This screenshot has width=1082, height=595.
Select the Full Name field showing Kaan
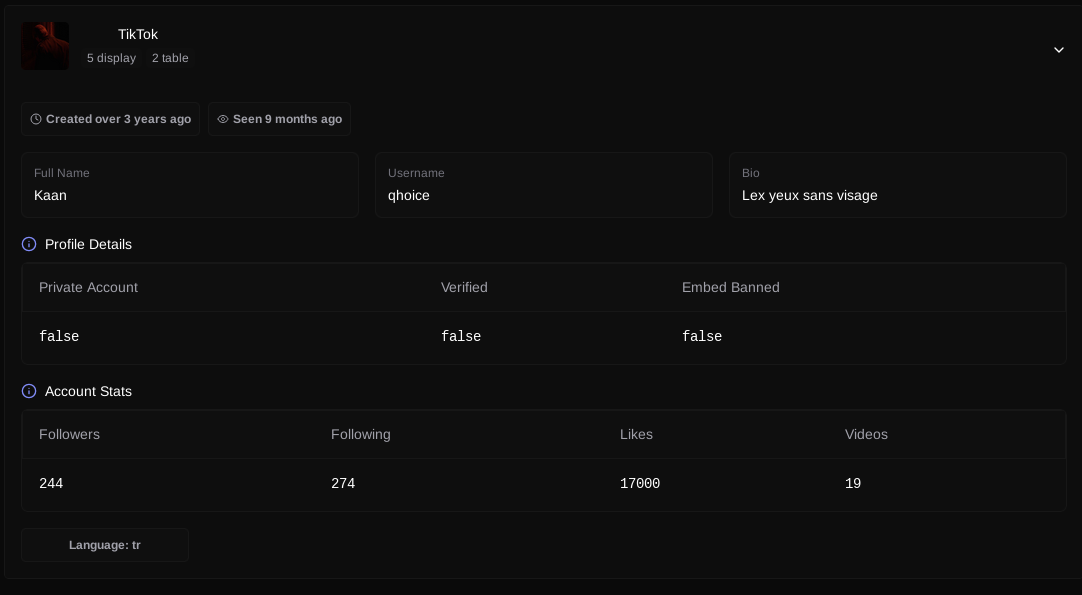coord(190,185)
